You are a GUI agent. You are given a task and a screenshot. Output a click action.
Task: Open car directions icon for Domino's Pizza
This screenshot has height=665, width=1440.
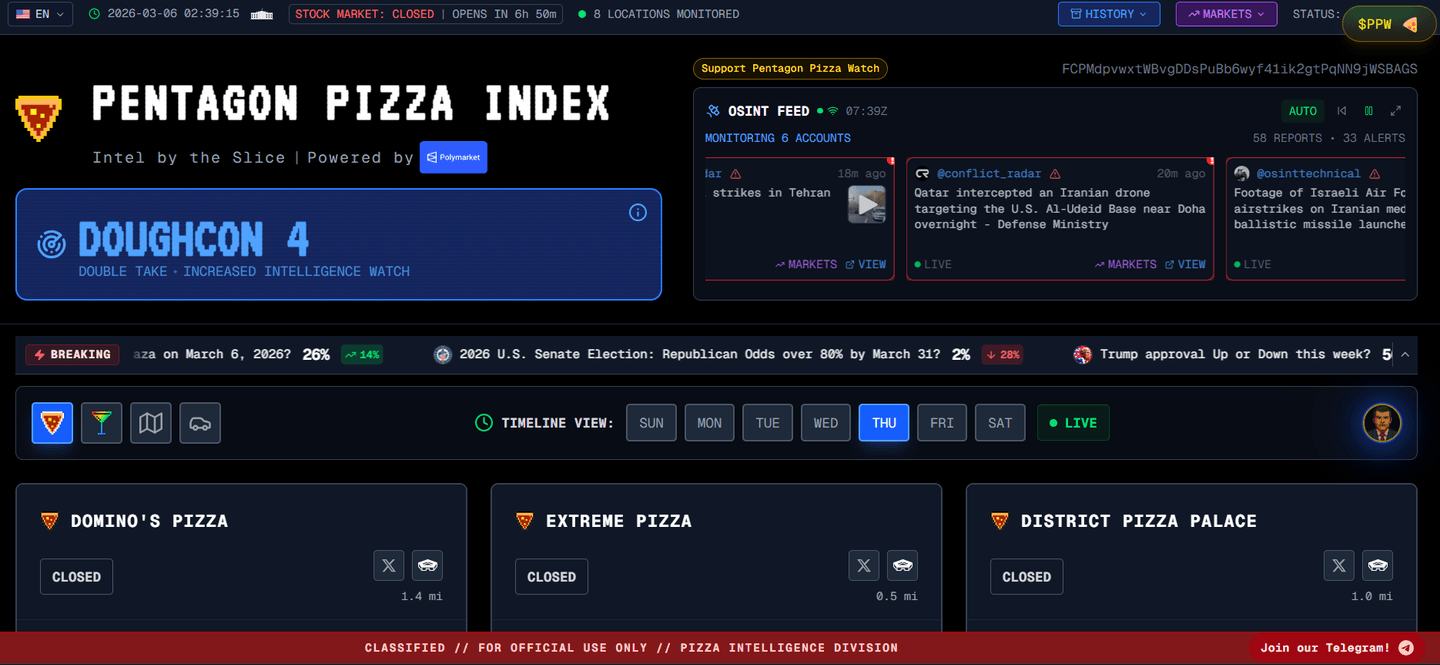pos(427,565)
